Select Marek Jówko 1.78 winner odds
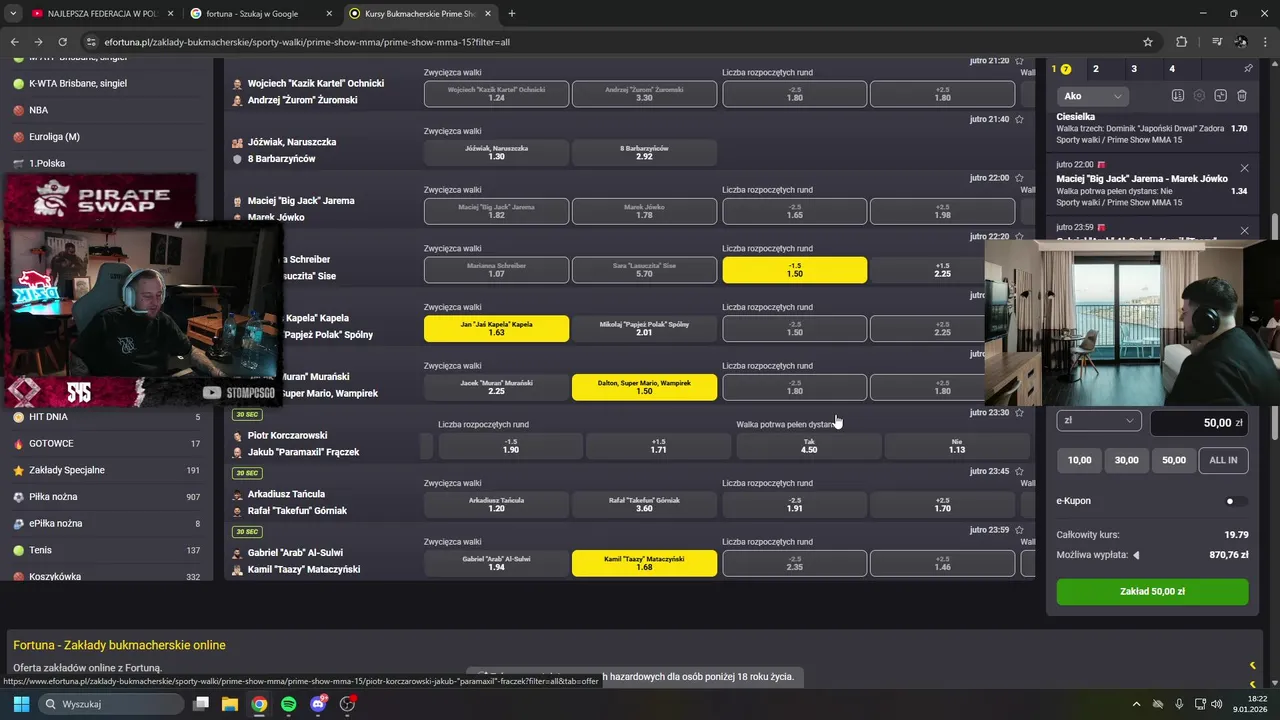This screenshot has width=1280, height=720. tap(644, 211)
